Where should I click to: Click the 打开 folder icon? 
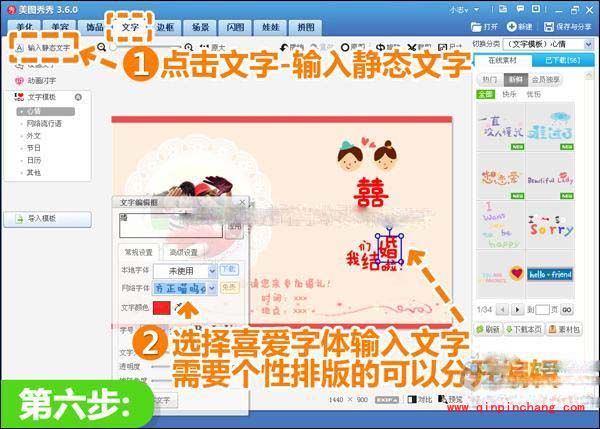tap(476, 27)
